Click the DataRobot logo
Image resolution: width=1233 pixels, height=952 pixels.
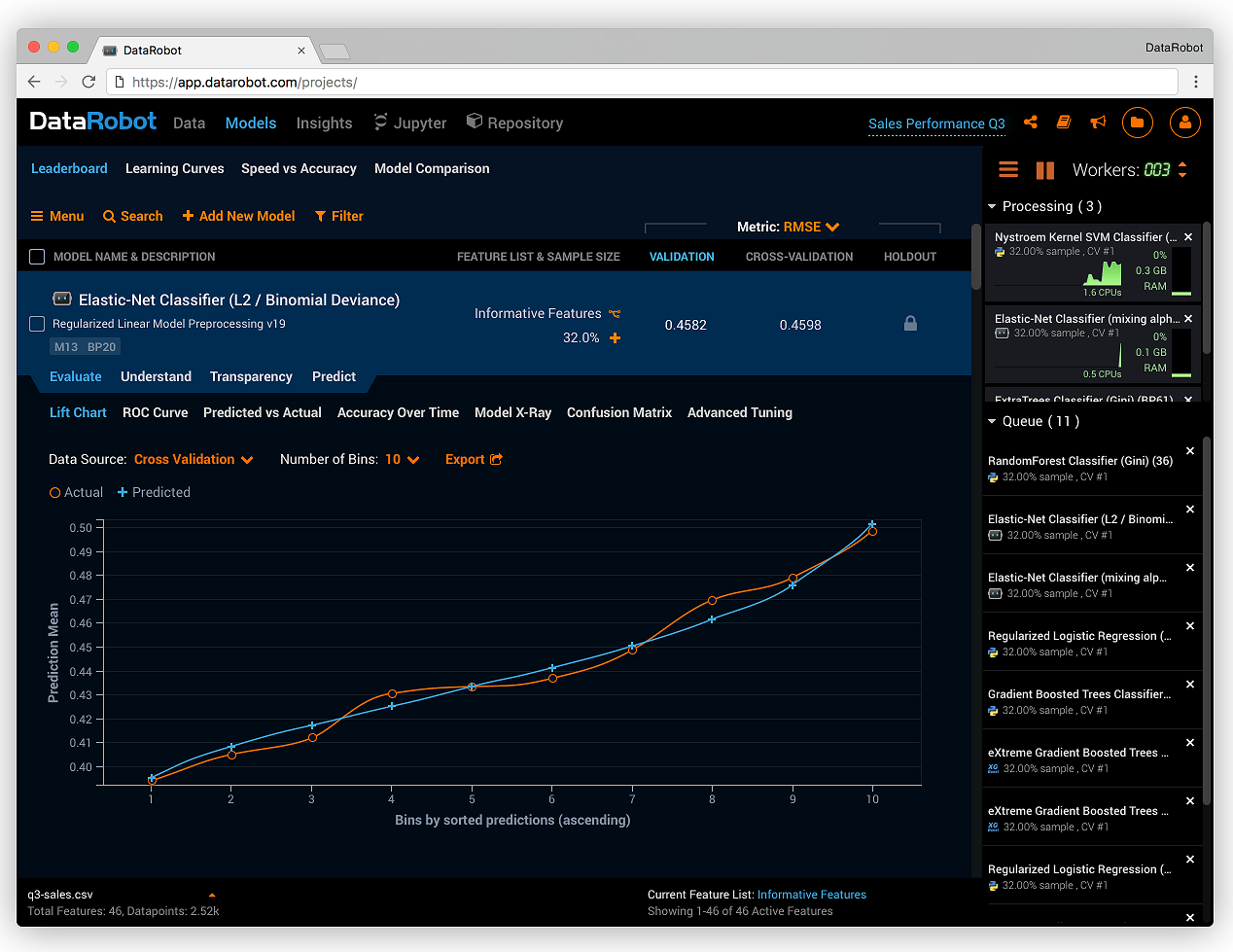click(x=92, y=122)
